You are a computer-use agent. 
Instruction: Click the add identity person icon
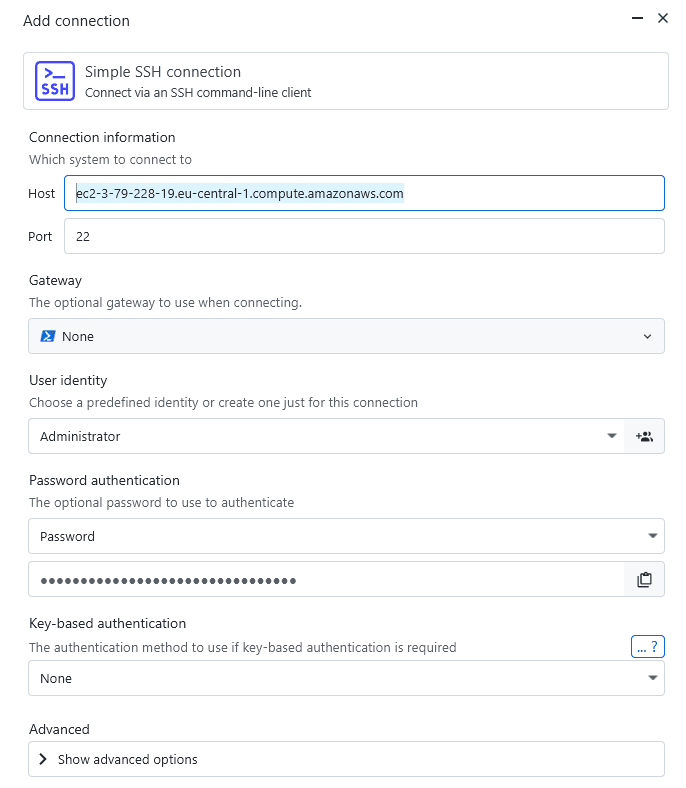point(644,436)
